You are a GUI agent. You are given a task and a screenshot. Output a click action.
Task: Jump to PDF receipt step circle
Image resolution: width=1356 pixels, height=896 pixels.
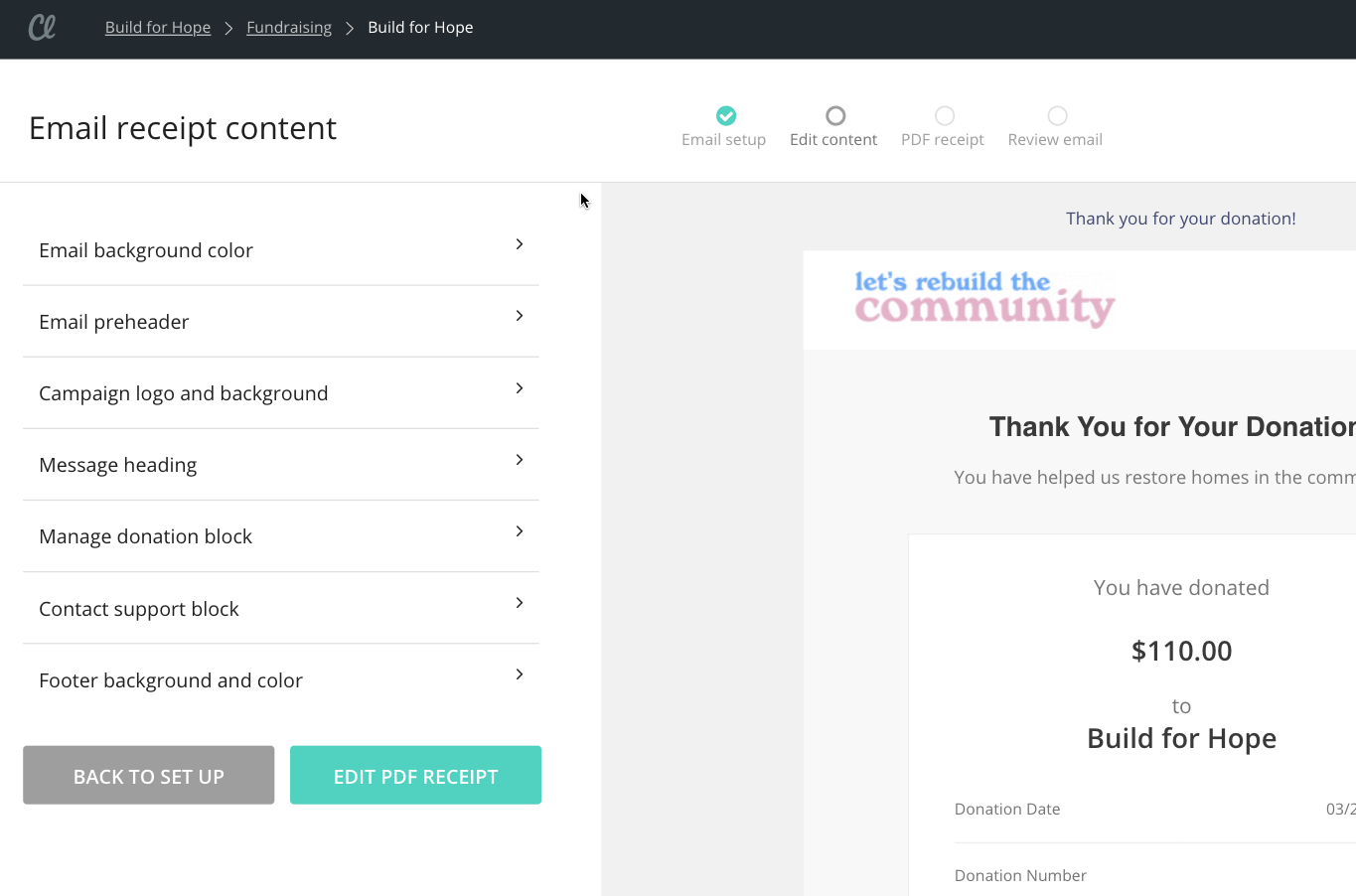945,115
